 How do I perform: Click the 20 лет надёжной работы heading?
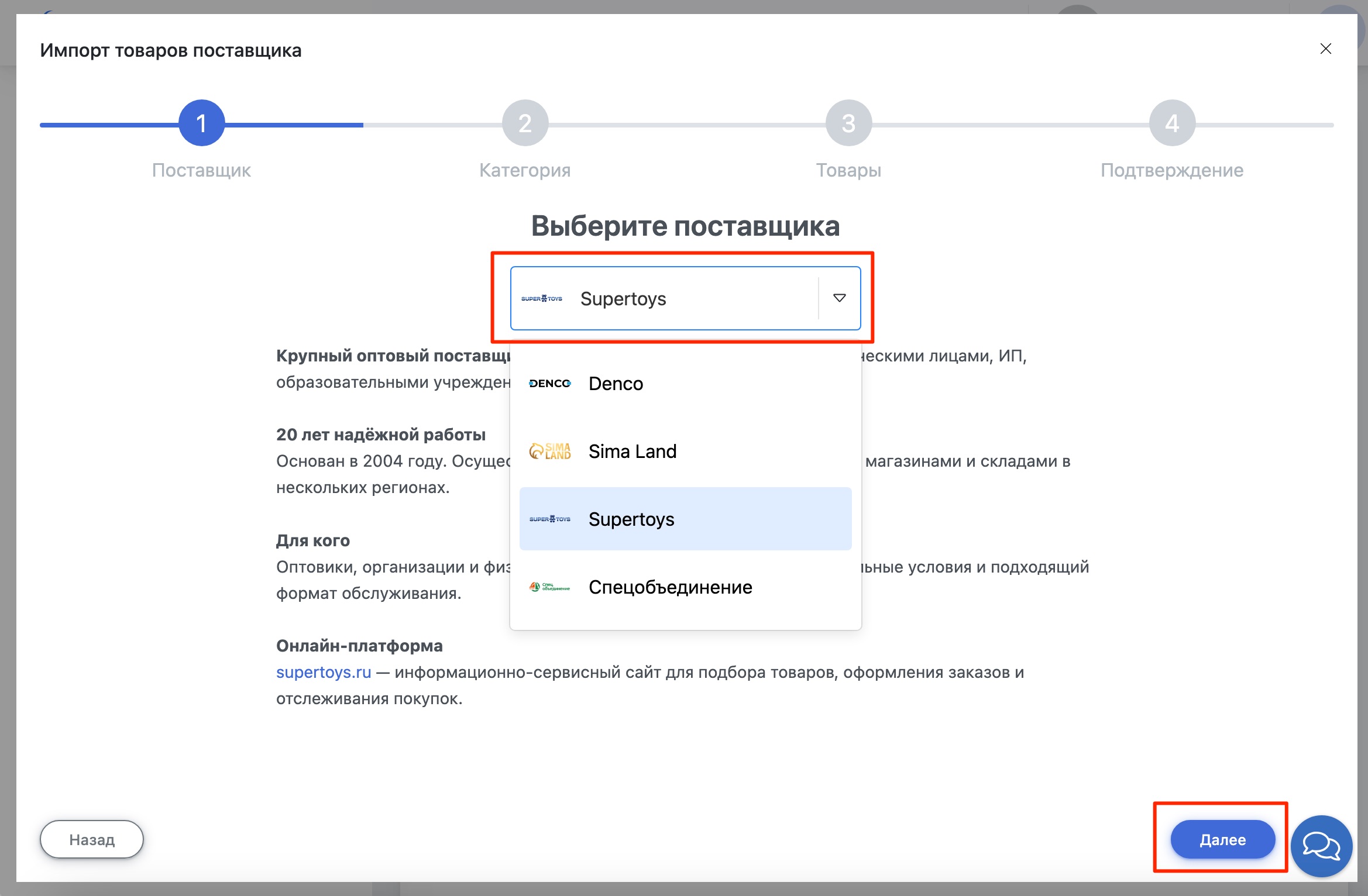(381, 435)
